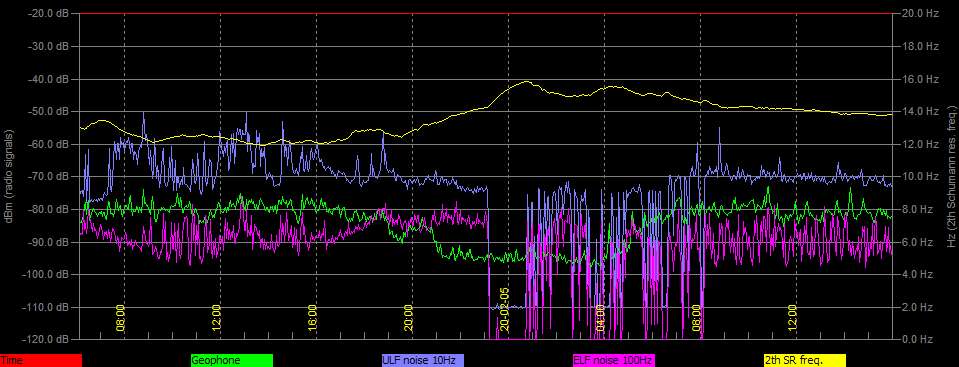Select the 20:00 time axis marker
The width and height of the screenshot is (959, 367).
coord(408,317)
